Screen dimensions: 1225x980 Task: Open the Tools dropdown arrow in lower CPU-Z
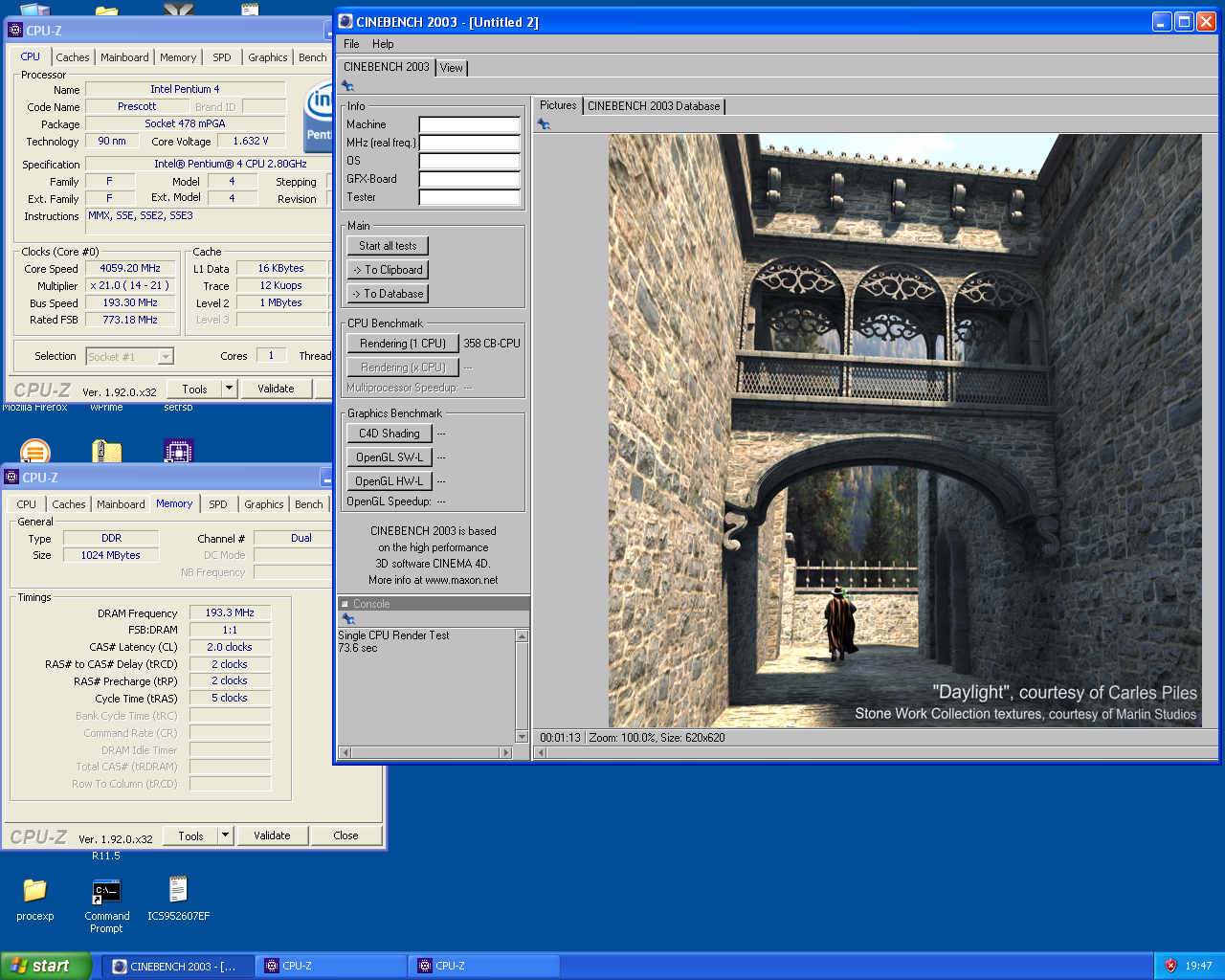tap(225, 835)
